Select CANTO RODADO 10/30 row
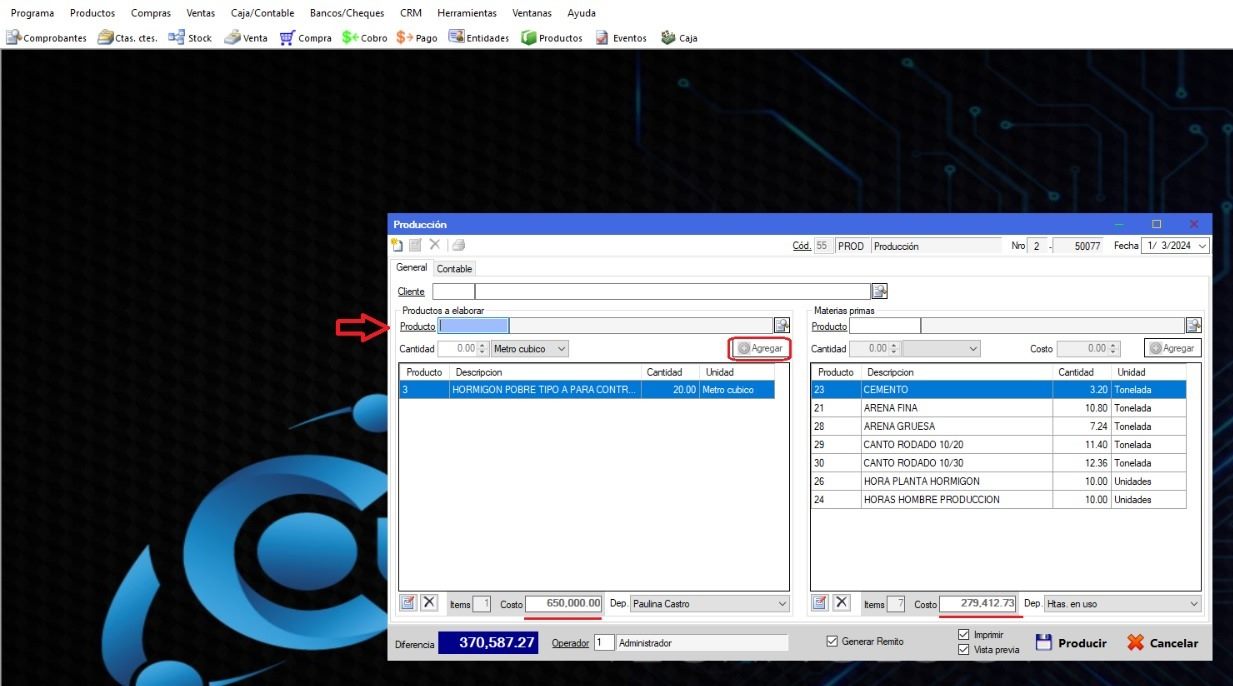The height and width of the screenshot is (686, 1233). click(999, 463)
